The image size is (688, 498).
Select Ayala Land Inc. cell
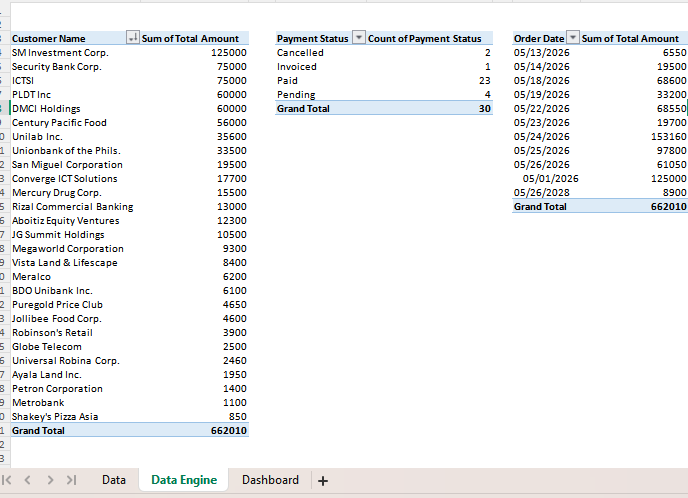tap(75, 375)
